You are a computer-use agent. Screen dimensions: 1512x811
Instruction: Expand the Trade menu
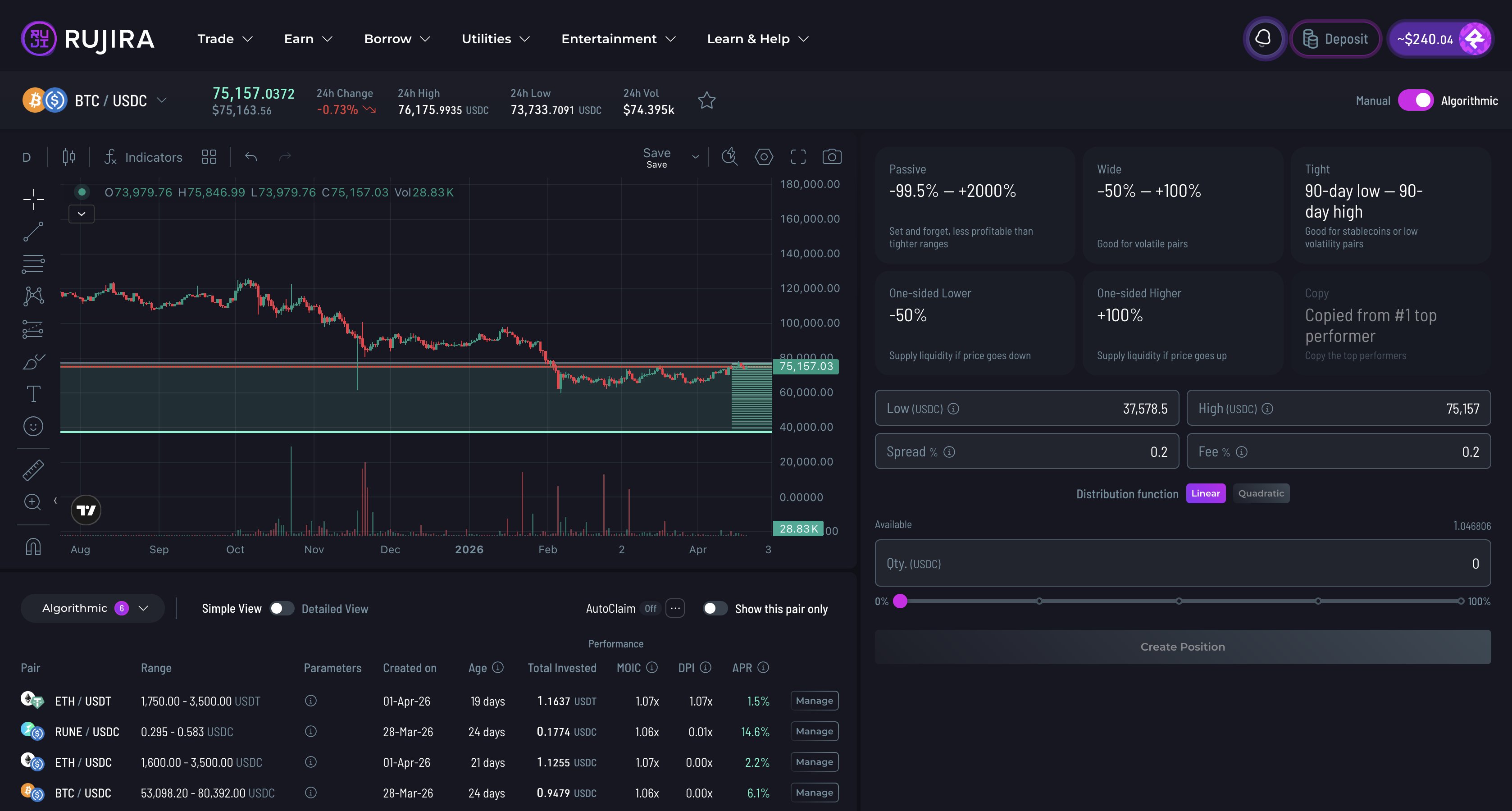[225, 39]
